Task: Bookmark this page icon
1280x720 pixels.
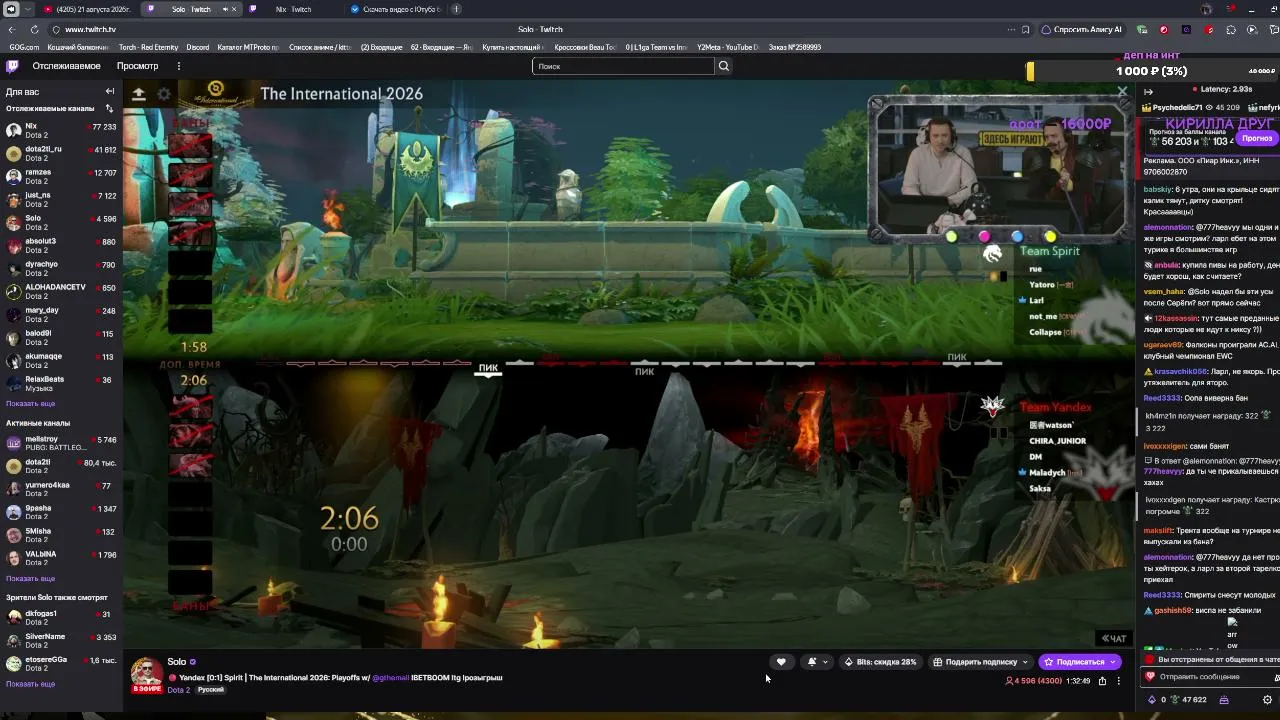Action: point(1025,30)
